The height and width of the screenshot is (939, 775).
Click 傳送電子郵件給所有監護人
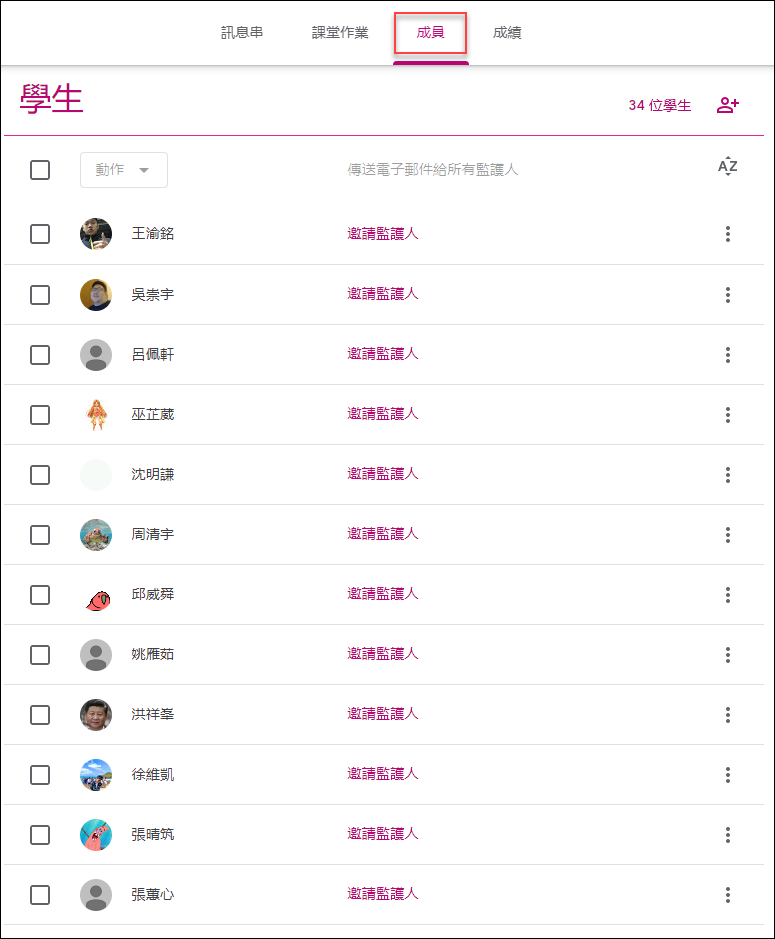coord(432,169)
